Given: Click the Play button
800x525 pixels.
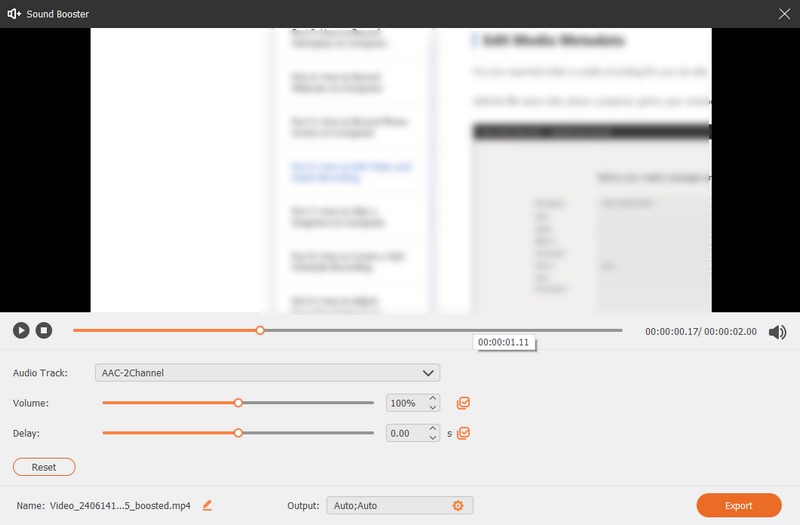Looking at the screenshot, I should click(21, 330).
